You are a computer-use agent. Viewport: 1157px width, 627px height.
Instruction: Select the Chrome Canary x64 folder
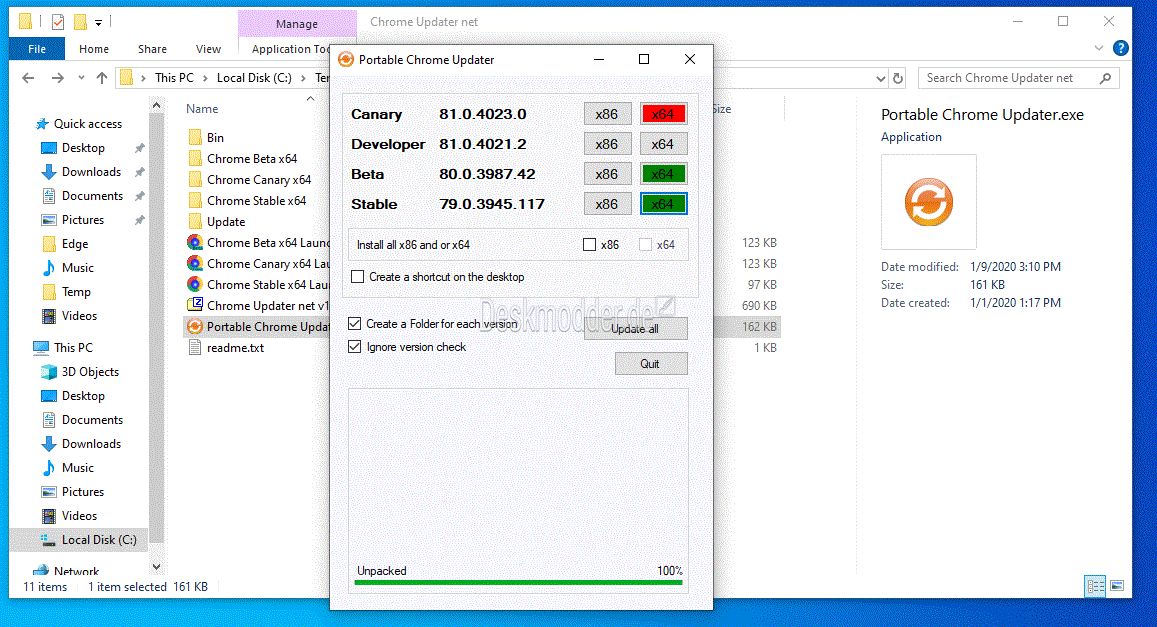tap(258, 180)
